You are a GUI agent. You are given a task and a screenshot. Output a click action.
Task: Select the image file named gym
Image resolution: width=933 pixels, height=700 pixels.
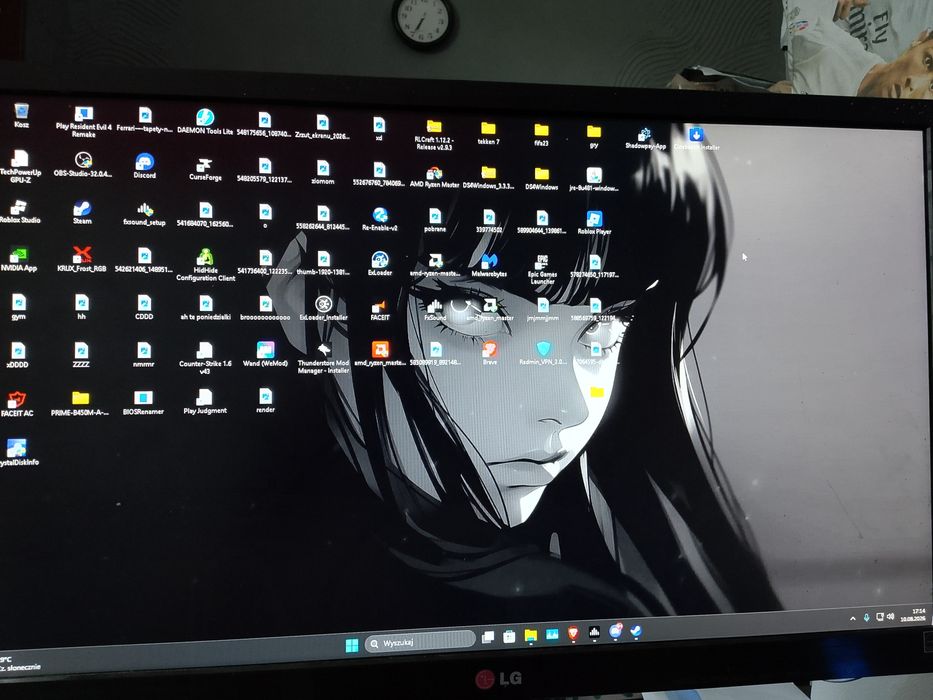point(18,307)
